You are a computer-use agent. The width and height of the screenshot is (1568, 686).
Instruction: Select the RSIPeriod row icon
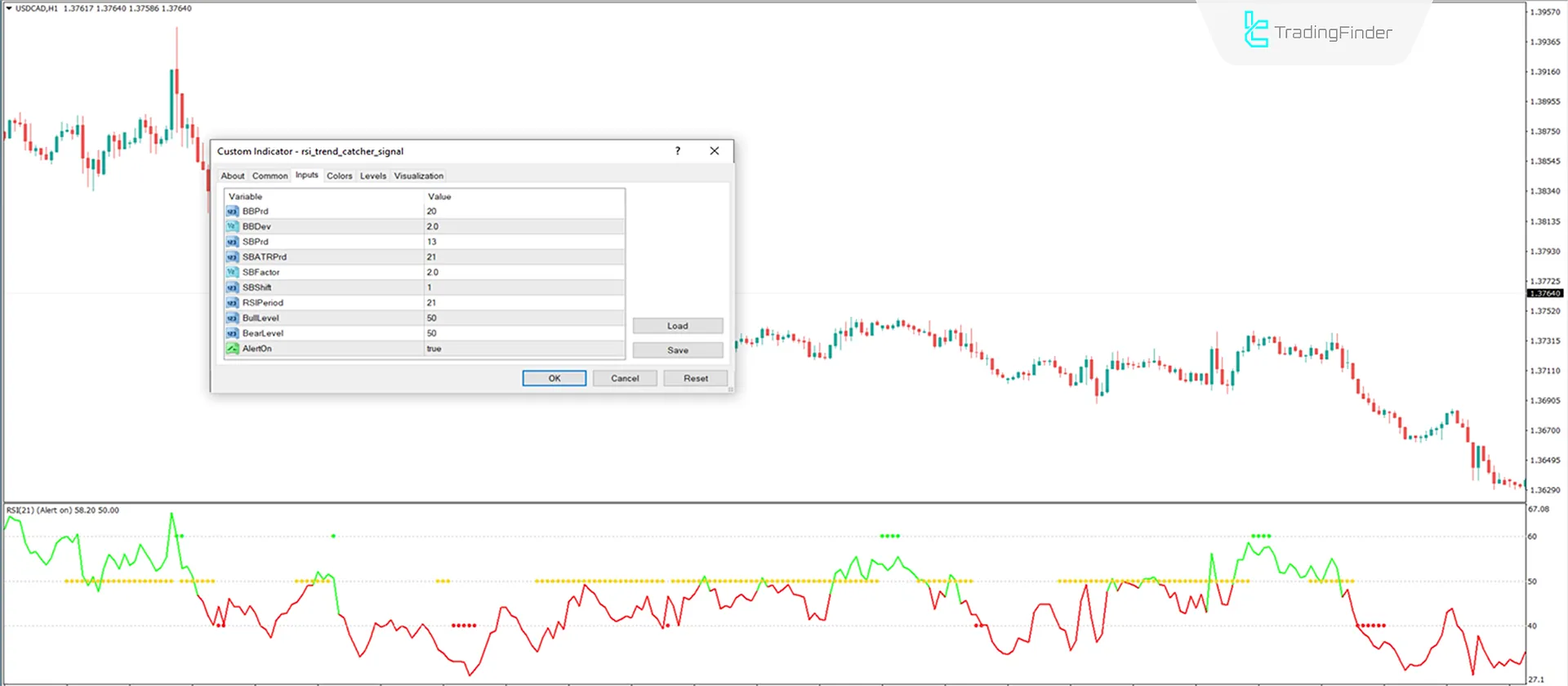coord(232,303)
